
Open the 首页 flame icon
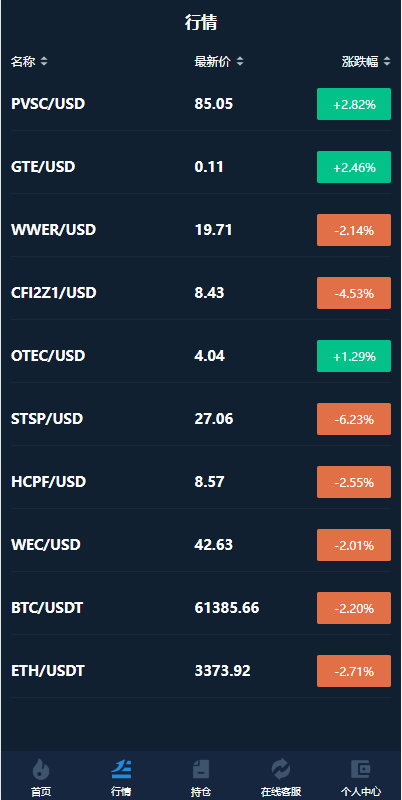coord(41,768)
